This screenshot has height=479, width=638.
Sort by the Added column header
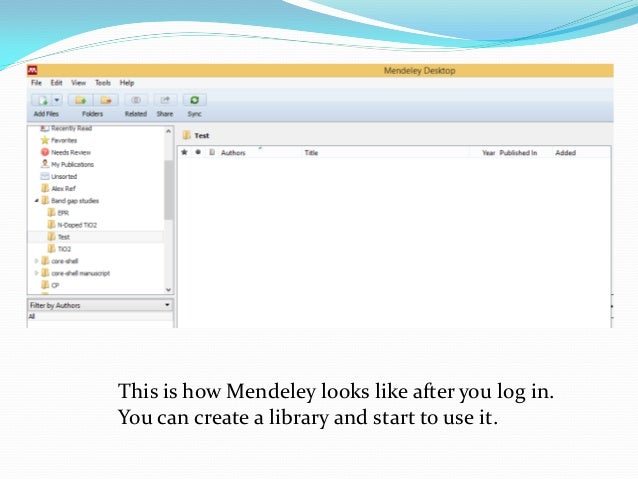point(566,153)
